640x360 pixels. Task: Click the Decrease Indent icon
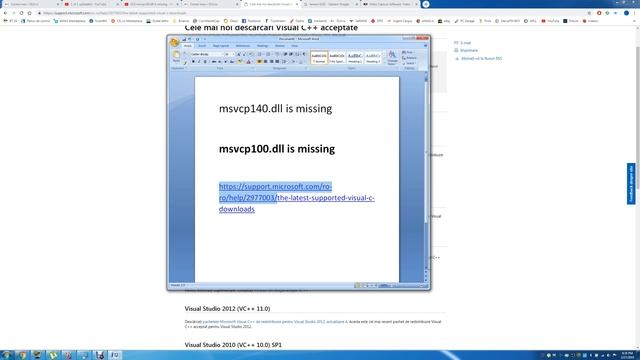285,54
